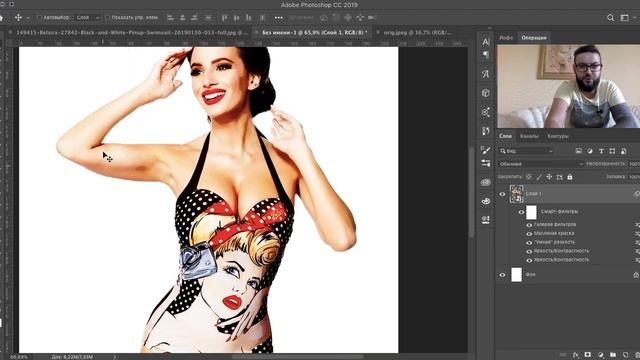
Task: Open the Обычный blending mode dropdown
Action: pyautogui.click(x=541, y=164)
